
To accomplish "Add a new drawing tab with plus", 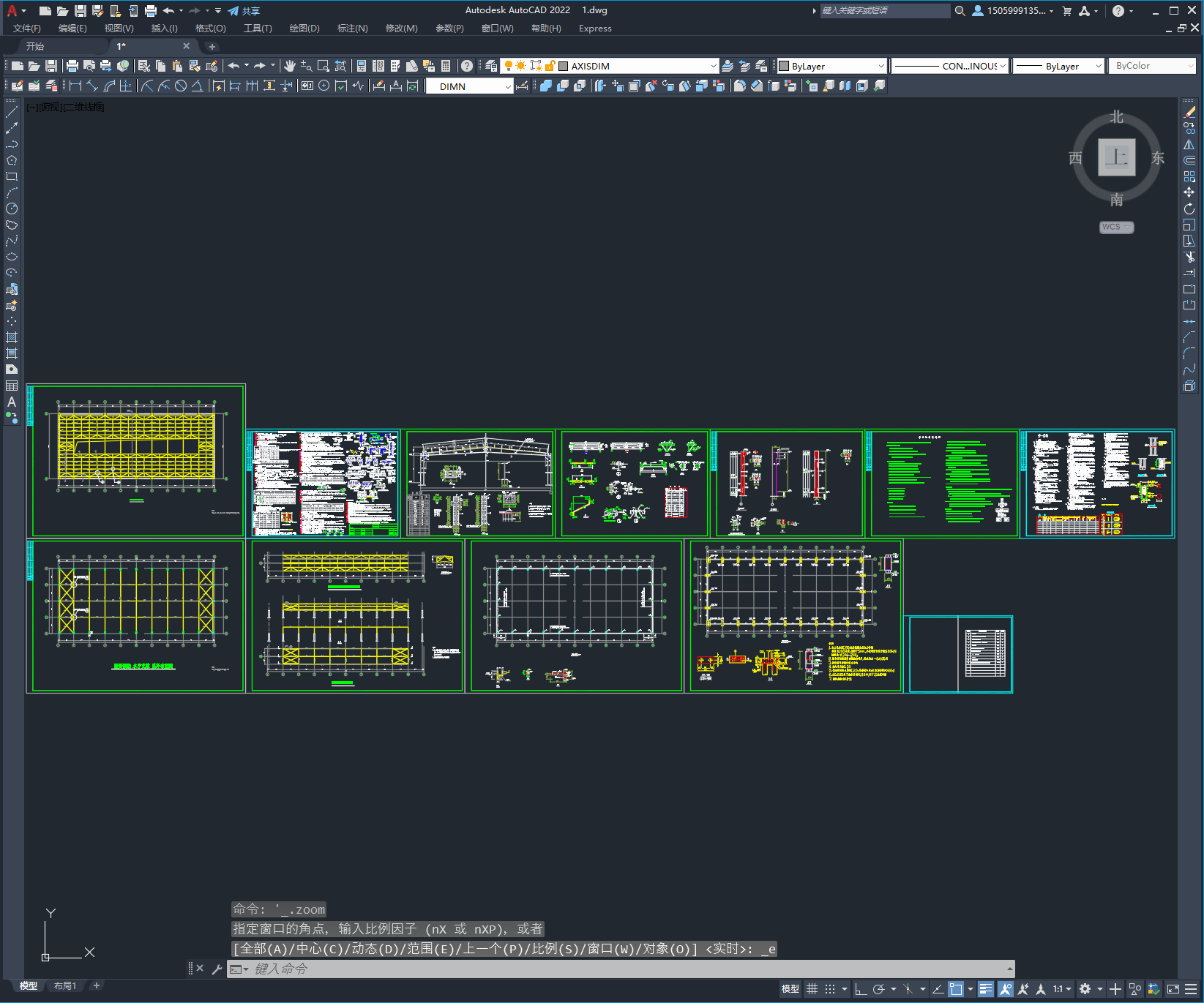I will pyautogui.click(x=212, y=46).
